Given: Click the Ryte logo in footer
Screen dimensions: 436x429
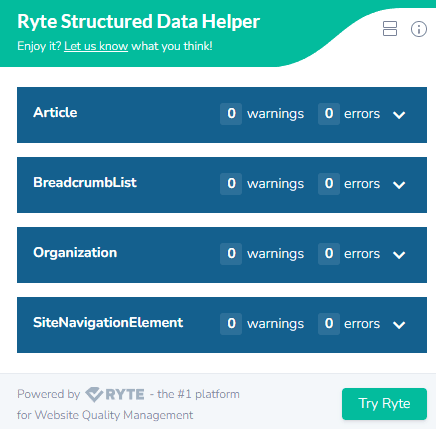Looking at the screenshot, I should (115, 394).
